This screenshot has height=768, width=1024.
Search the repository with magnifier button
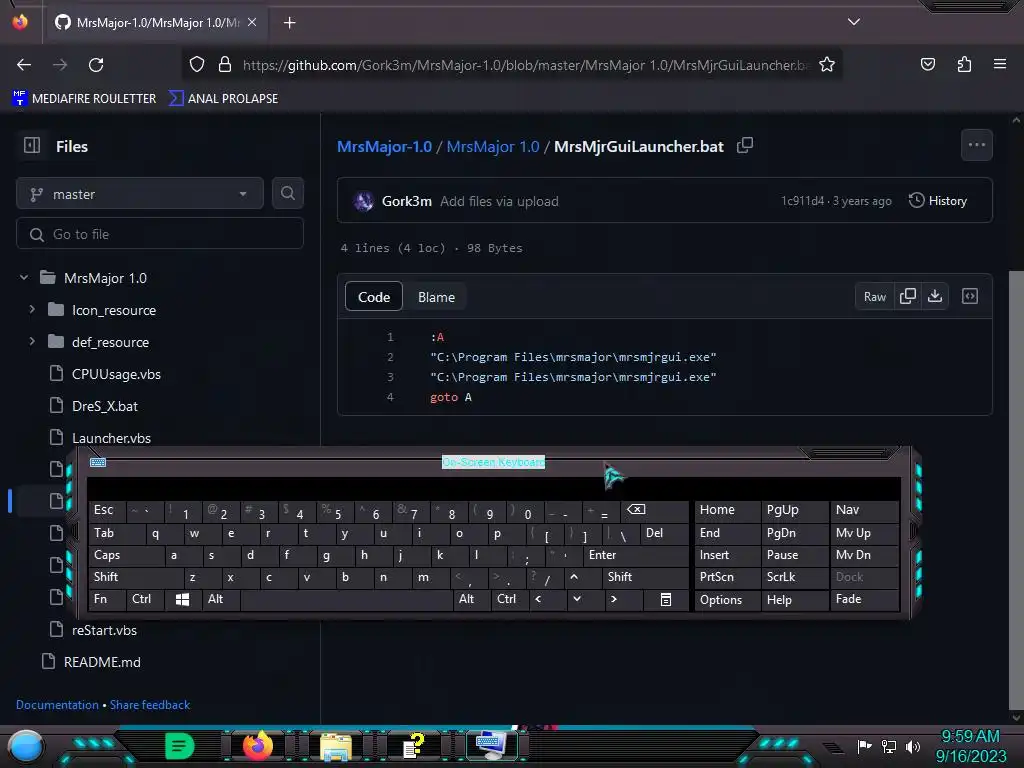287,193
